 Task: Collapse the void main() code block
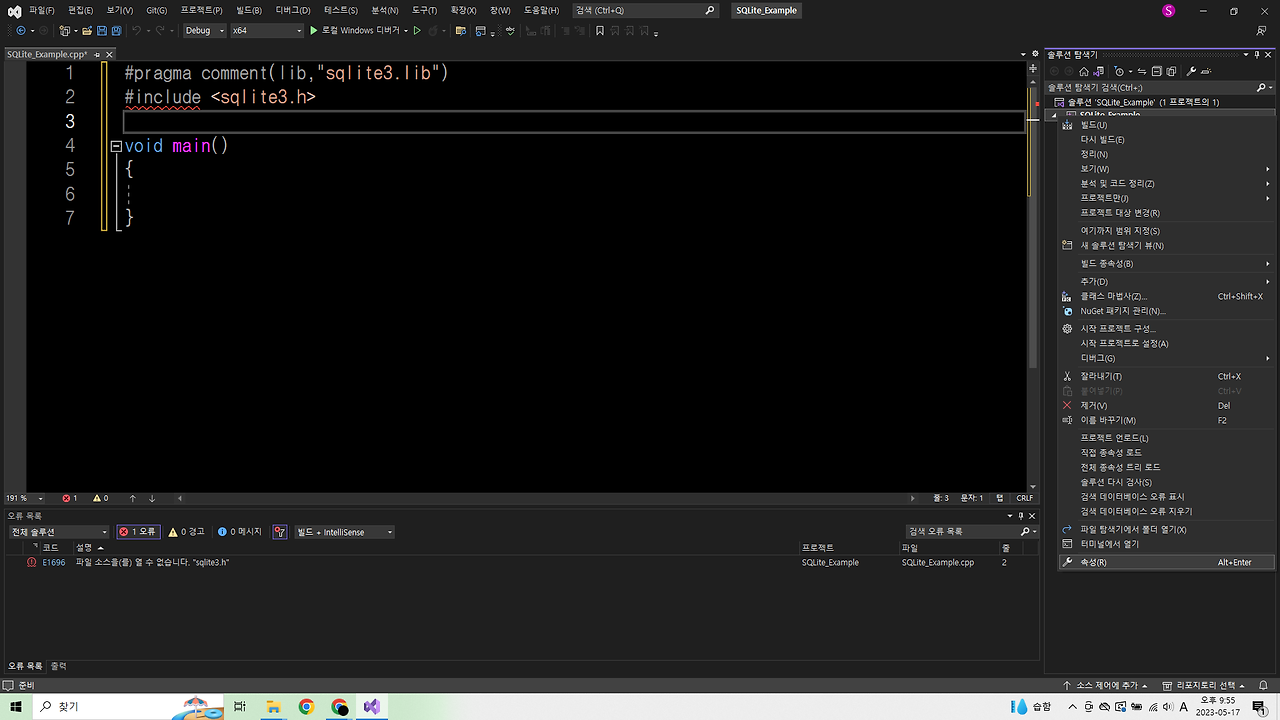coord(116,146)
